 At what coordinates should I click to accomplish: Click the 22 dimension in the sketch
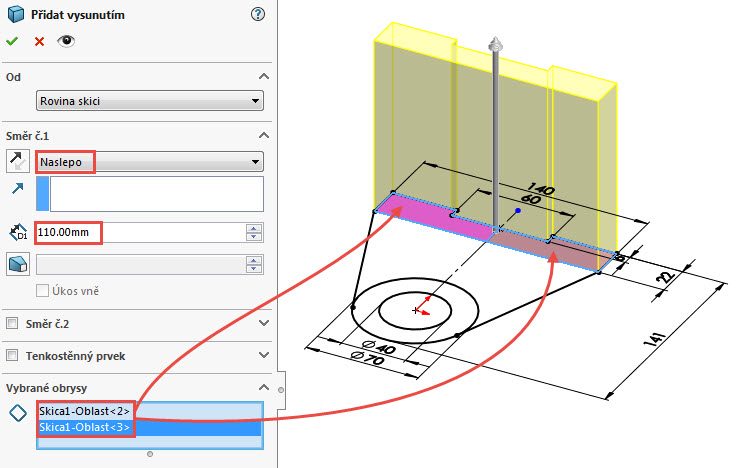pyautogui.click(x=666, y=278)
